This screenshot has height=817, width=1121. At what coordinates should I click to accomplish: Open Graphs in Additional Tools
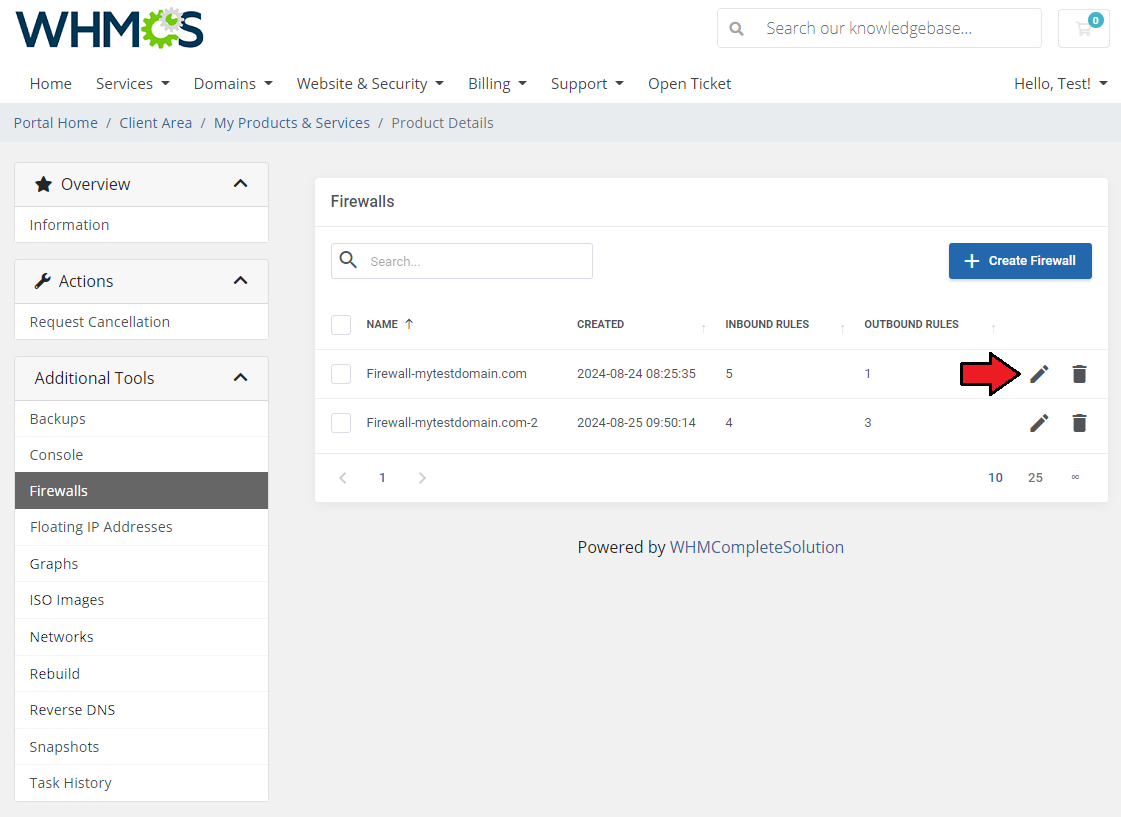142,564
